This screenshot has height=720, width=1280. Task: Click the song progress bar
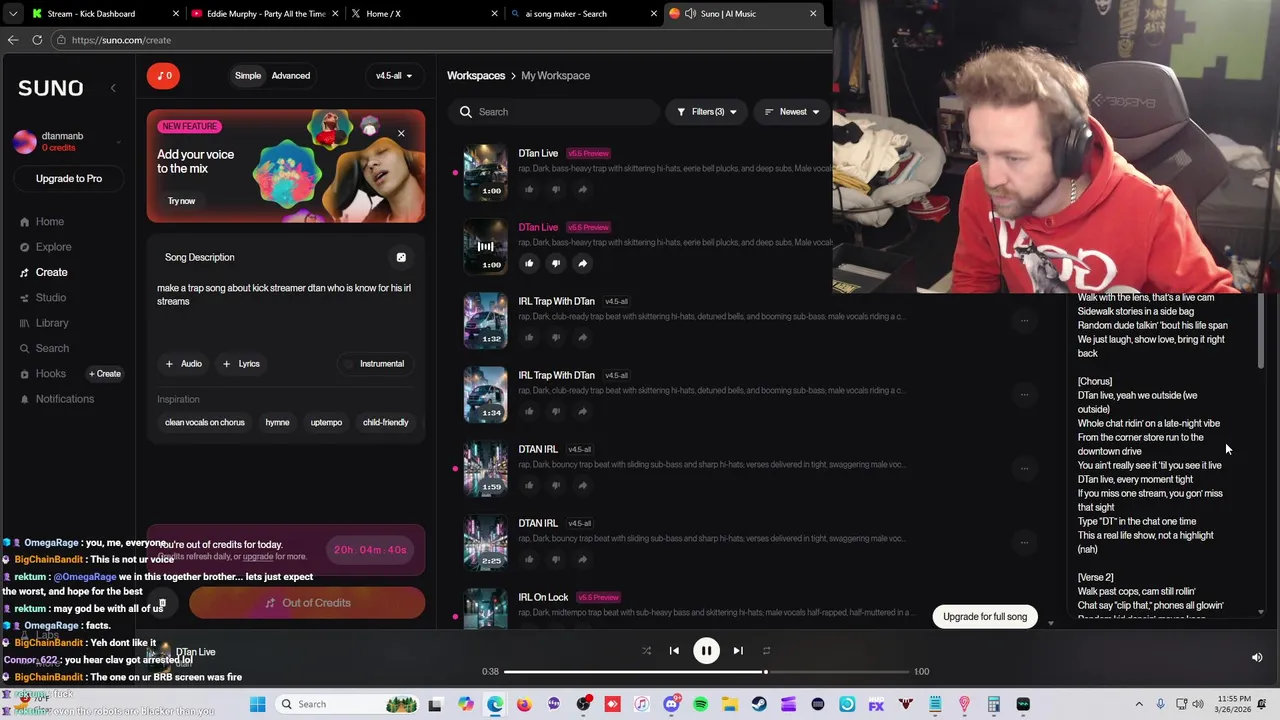click(x=706, y=672)
